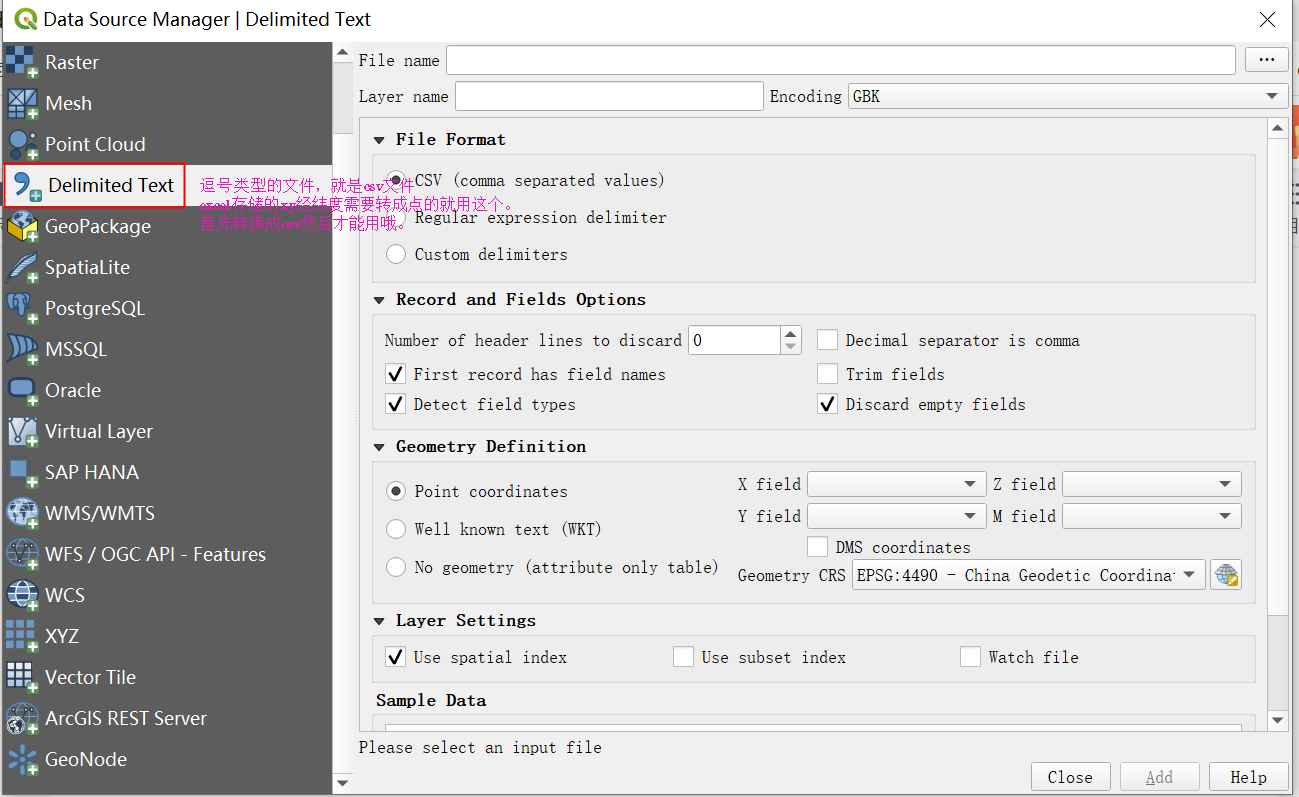This screenshot has height=797, width=1299.
Task: Click the Delimited Text comma icon
Action: click(x=27, y=186)
